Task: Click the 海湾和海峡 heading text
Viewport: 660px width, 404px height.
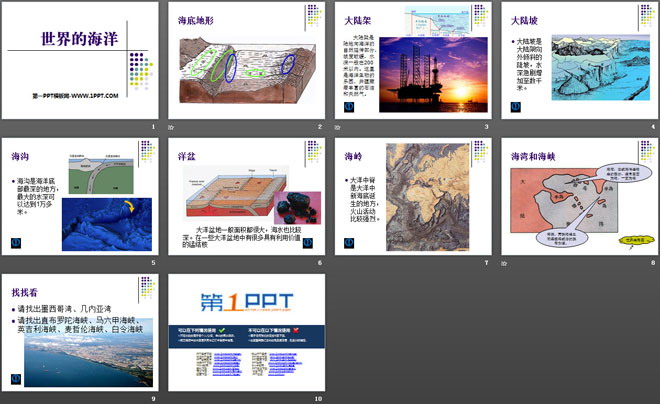Action: [533, 157]
